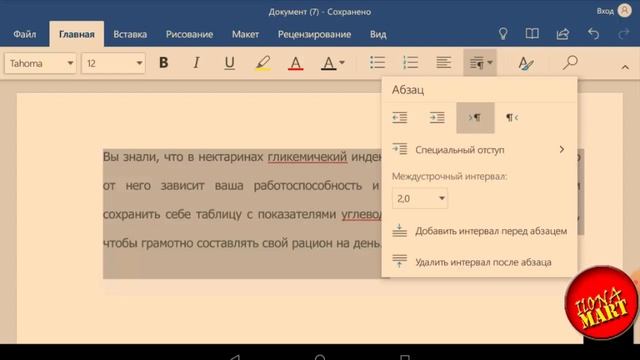Click the lightbulb Tell Me icon
This screenshot has height=360, width=640.
tap(503, 34)
